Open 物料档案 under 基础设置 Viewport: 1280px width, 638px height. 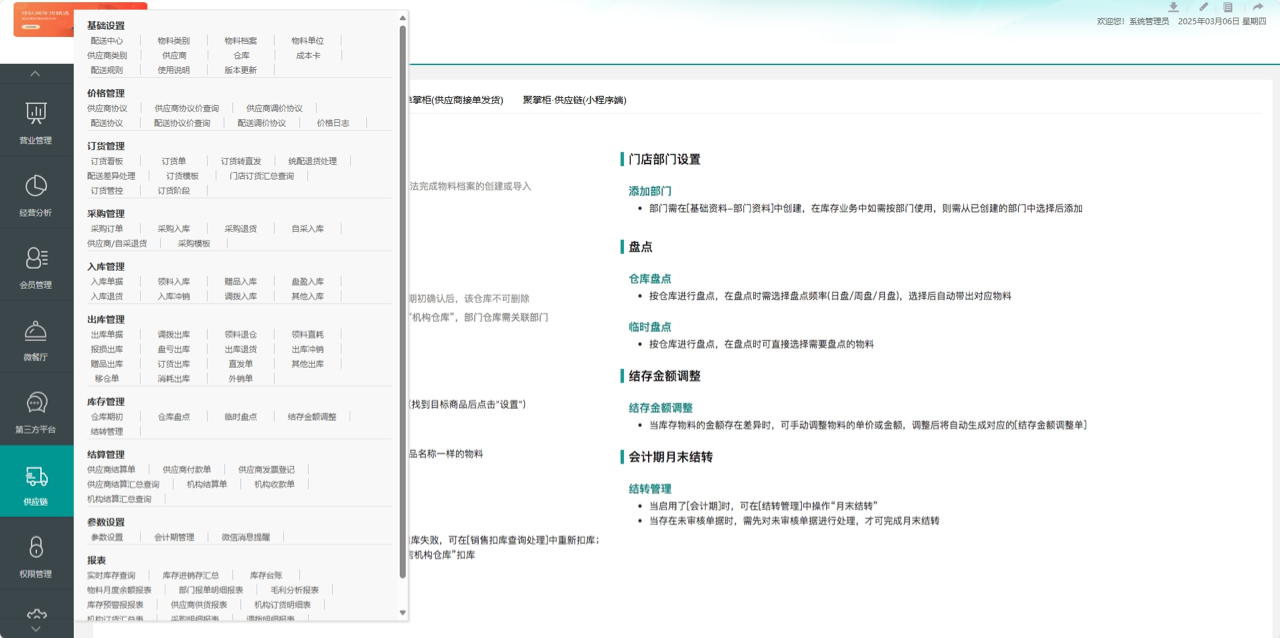tap(240, 41)
